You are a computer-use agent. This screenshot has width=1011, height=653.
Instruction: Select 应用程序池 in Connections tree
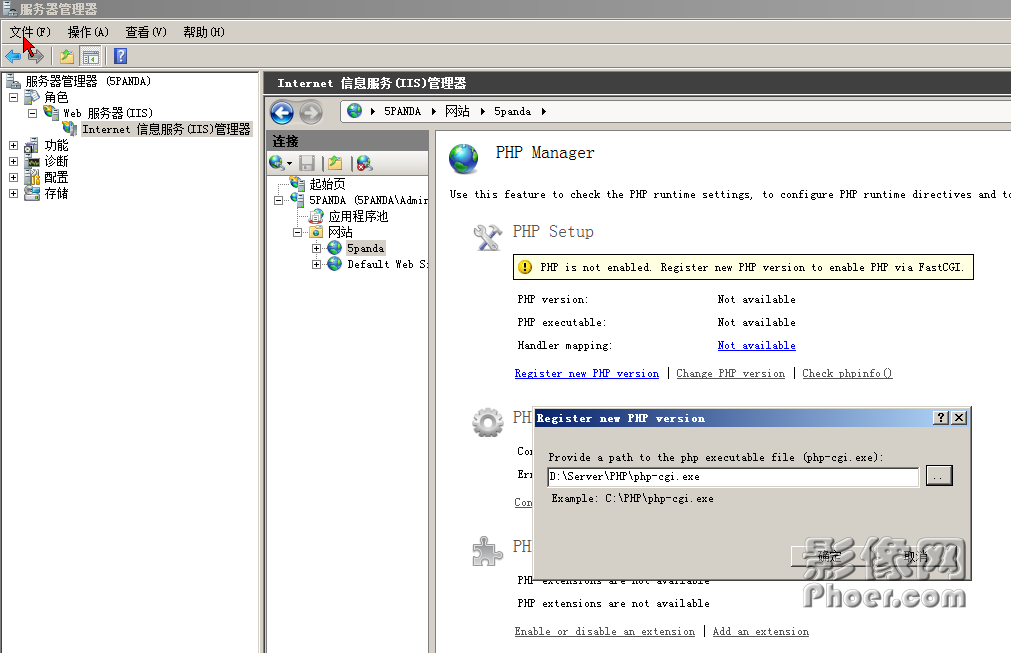(358, 217)
